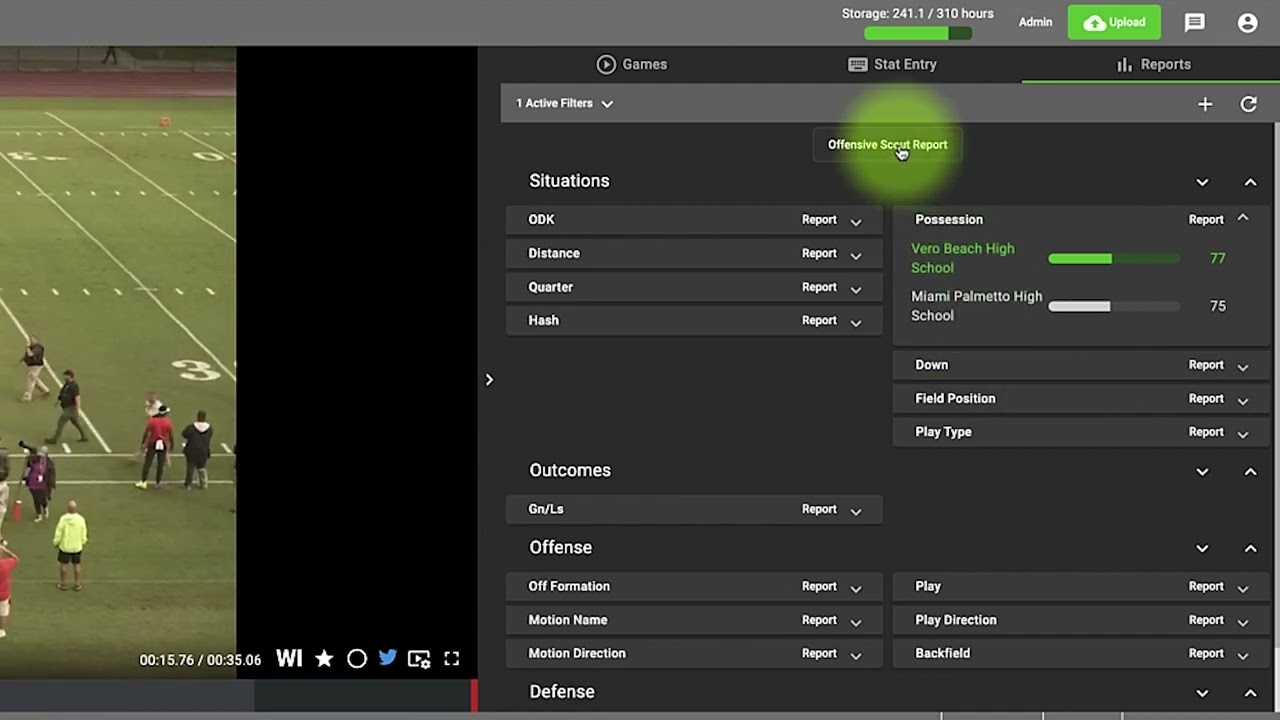Screen dimensions: 1280x720
Task: Collapse the Offense section
Action: tap(1250, 548)
